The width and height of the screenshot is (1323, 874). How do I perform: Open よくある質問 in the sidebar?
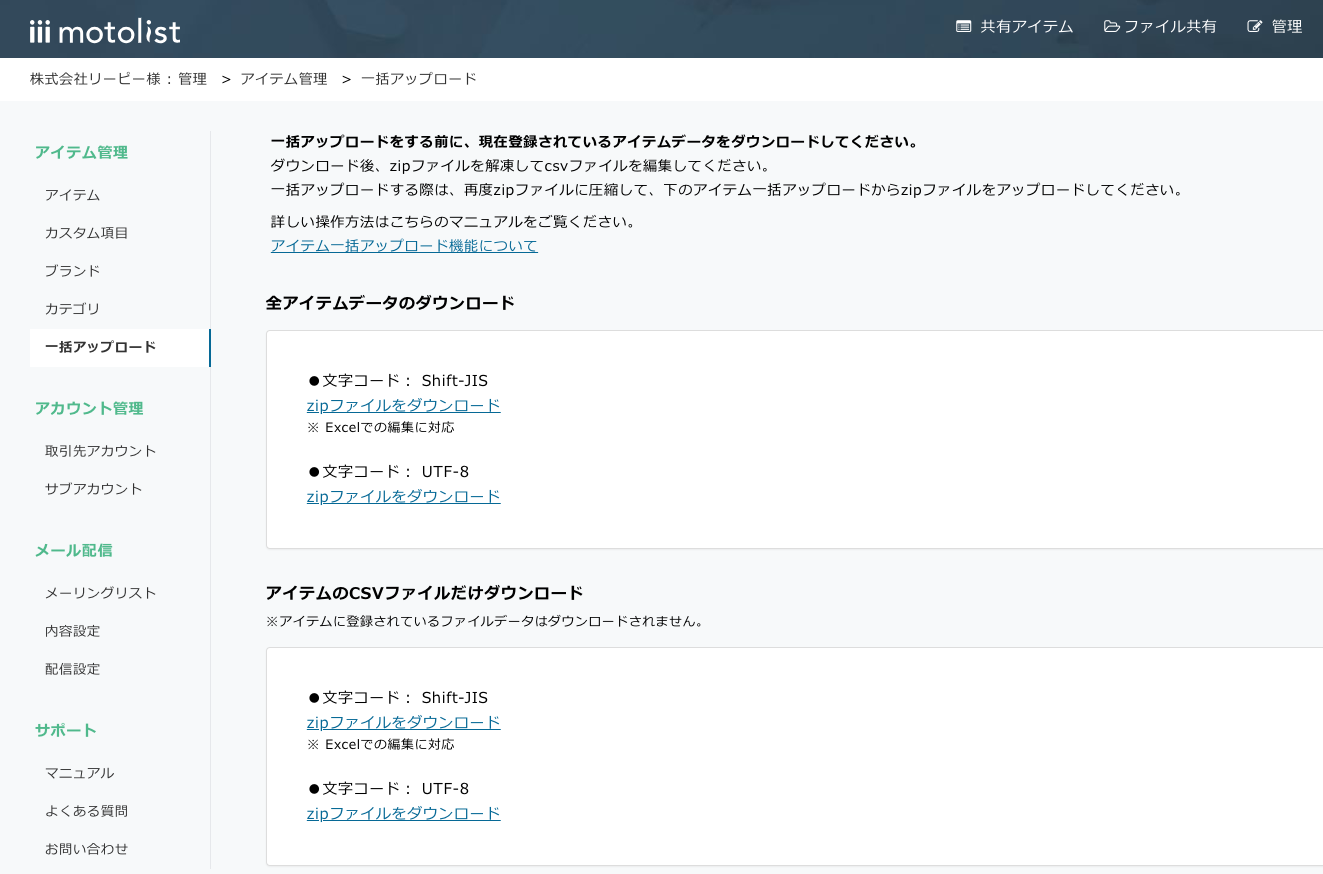click(86, 811)
